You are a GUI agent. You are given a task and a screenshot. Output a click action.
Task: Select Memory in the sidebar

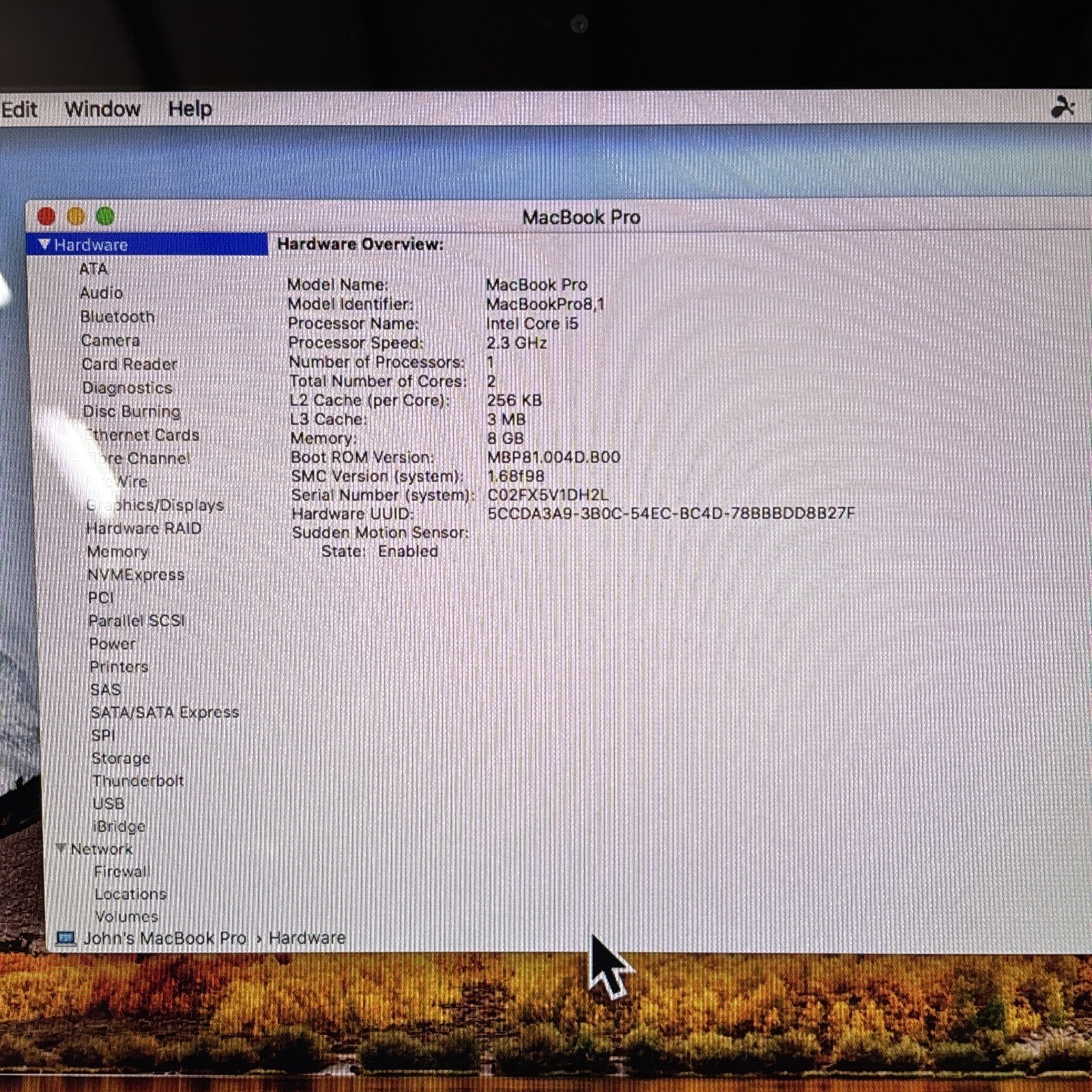coord(117,551)
